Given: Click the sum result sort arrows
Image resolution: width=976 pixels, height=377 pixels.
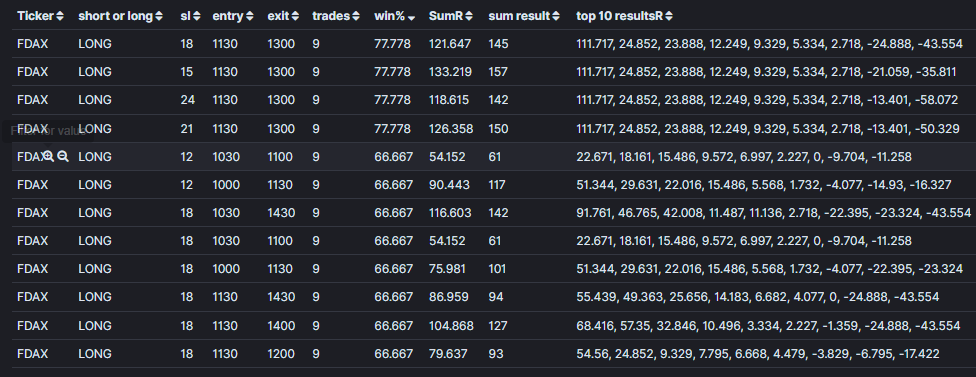Looking at the screenshot, I should [x=556, y=16].
